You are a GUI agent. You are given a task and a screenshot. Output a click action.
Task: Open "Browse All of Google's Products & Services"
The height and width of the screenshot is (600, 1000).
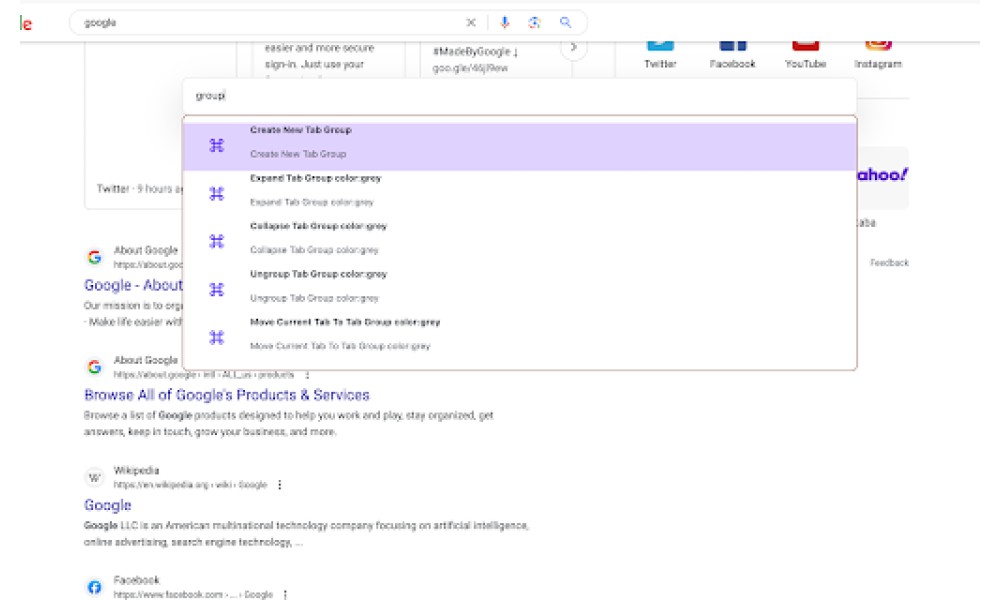click(x=226, y=395)
